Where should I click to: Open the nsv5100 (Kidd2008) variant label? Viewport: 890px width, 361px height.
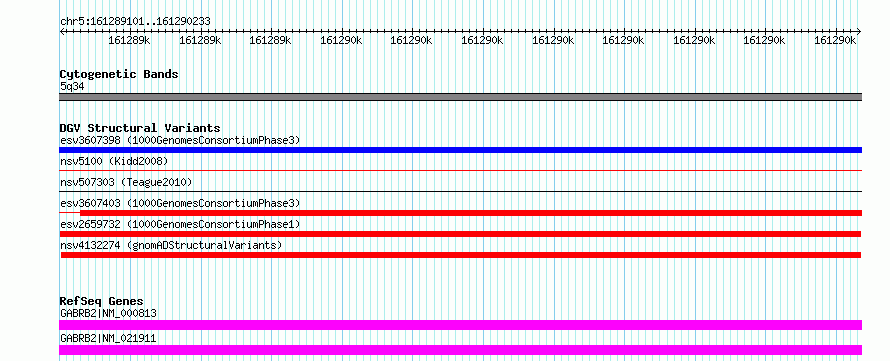pos(114,161)
